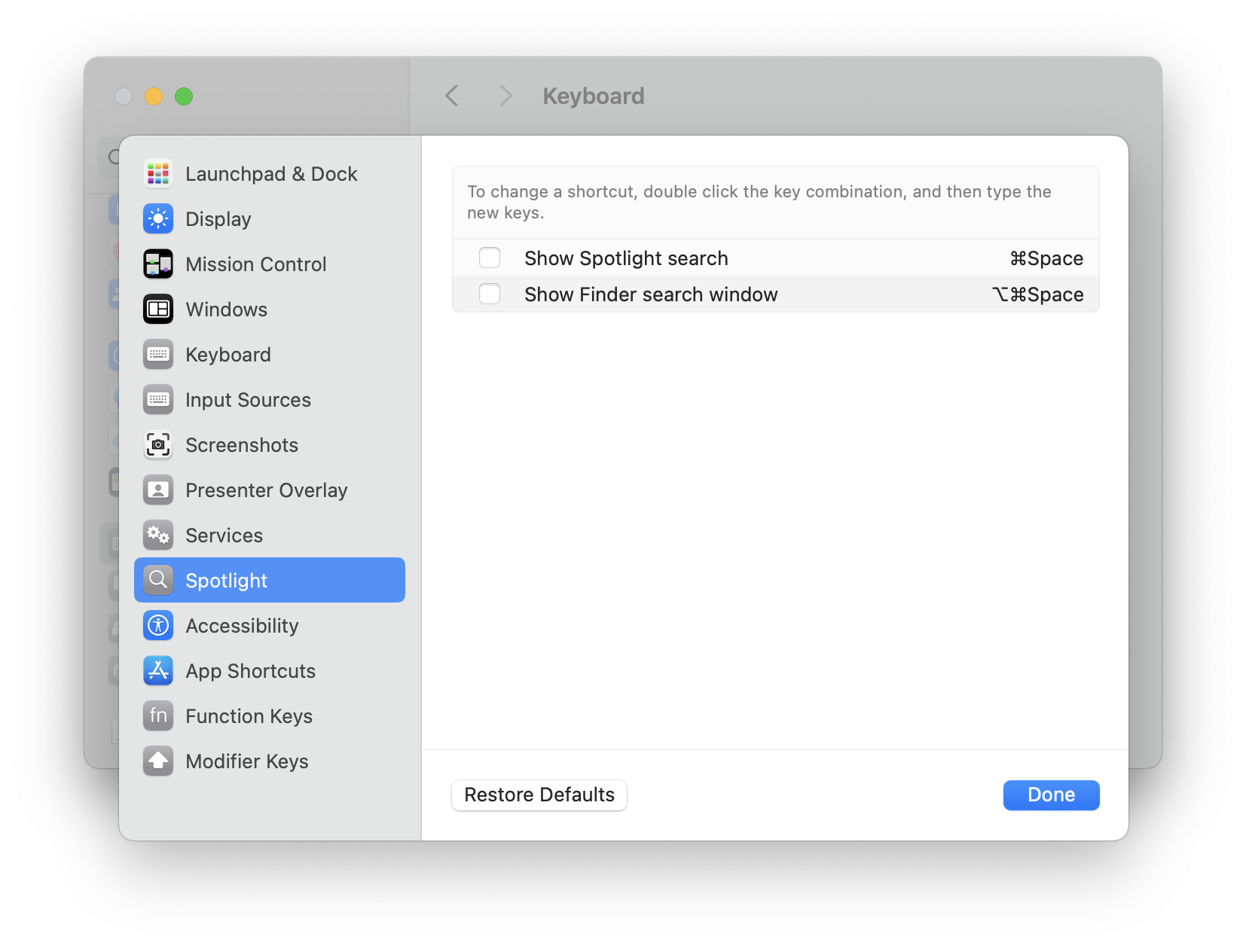Click the Services gears icon
1246x952 pixels.
[x=158, y=535]
